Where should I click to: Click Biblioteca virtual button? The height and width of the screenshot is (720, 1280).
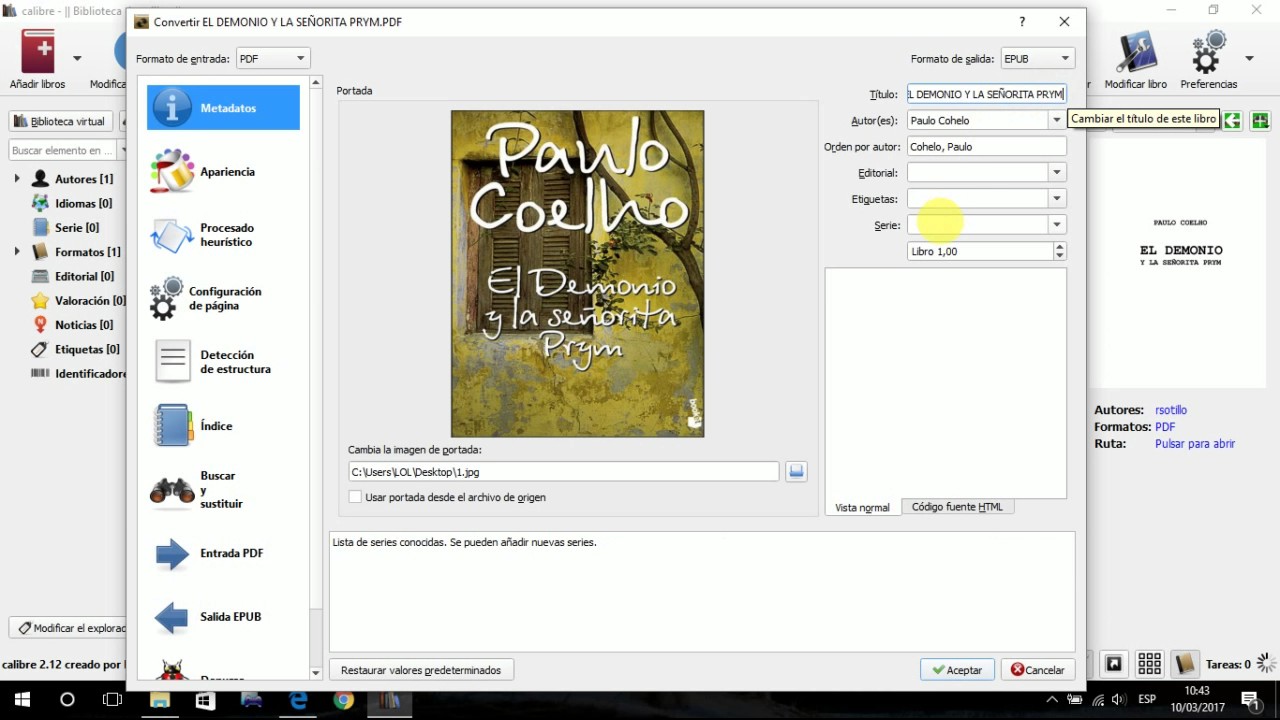coord(60,121)
